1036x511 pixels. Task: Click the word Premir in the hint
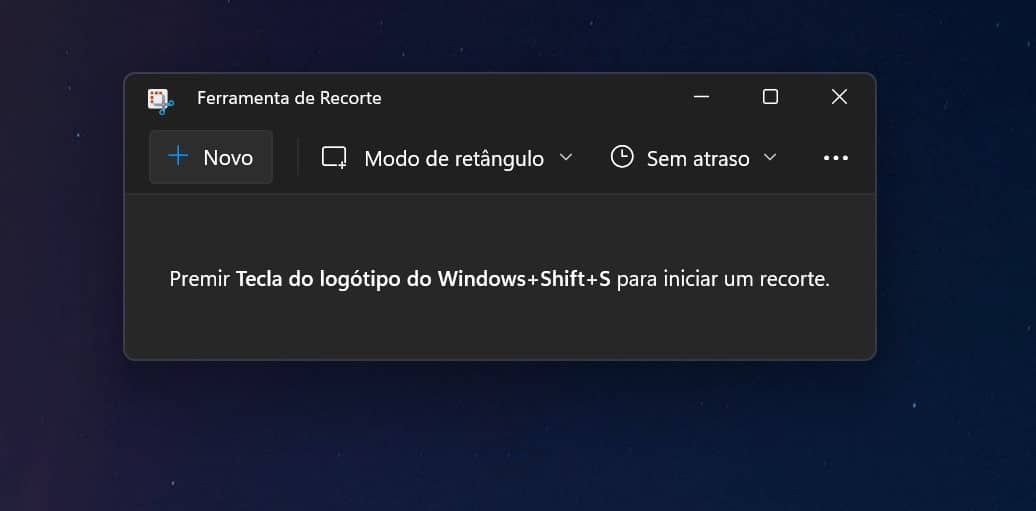point(200,279)
